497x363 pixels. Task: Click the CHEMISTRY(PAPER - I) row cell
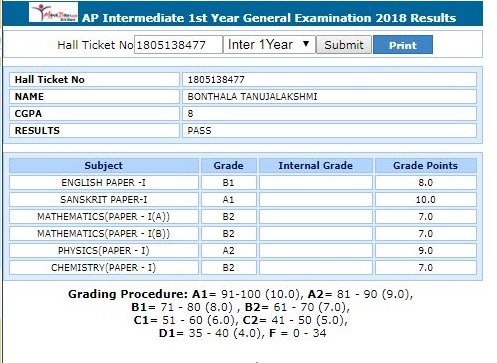click(x=104, y=268)
